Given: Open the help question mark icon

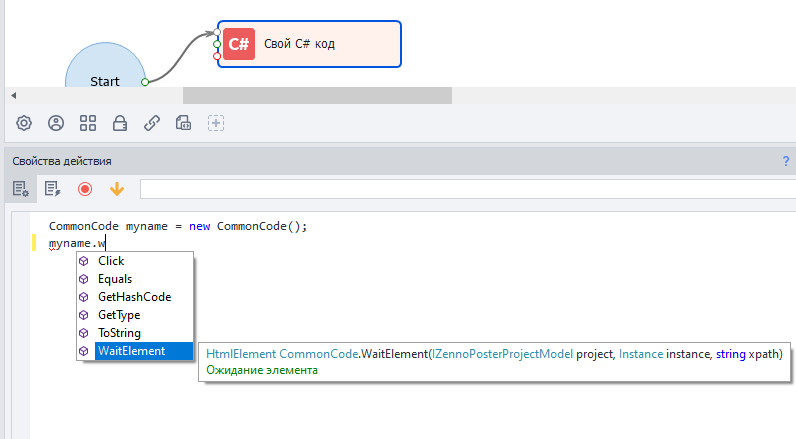Looking at the screenshot, I should tap(786, 161).
